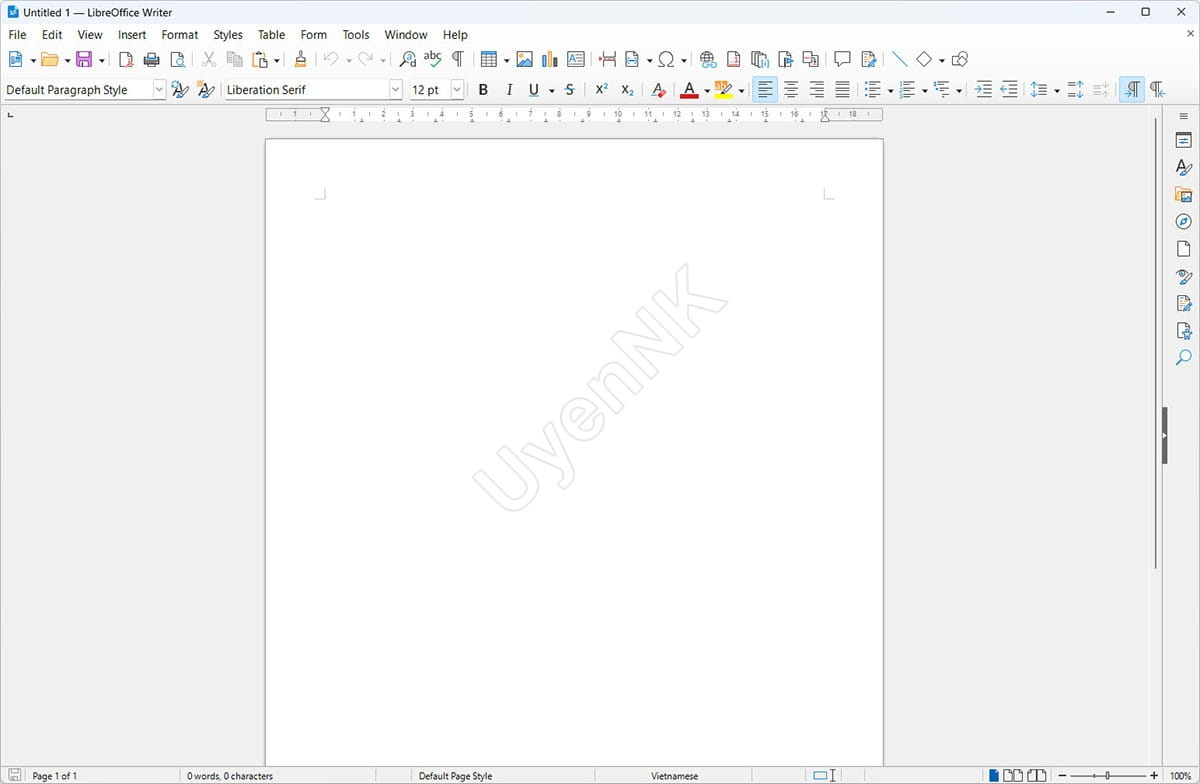Open the sidebar Gallery panel
1200x784 pixels.
click(x=1184, y=195)
